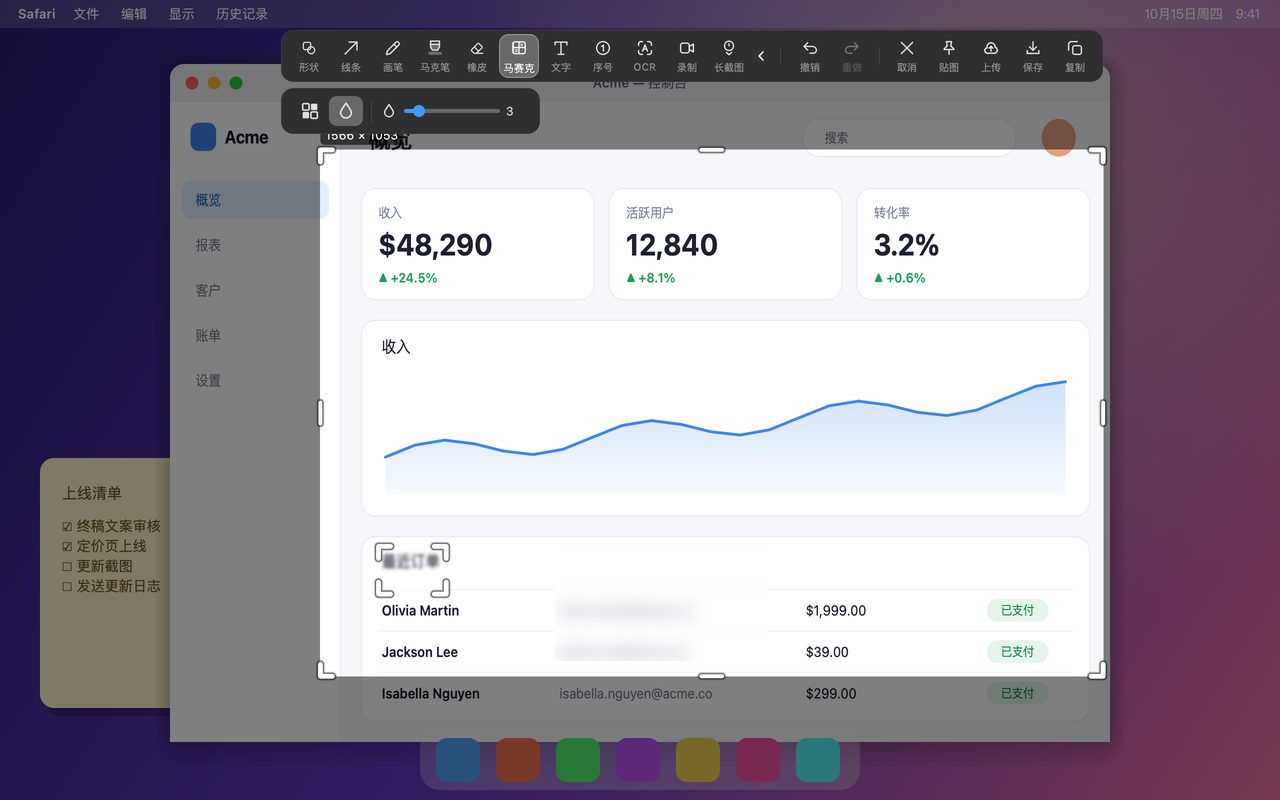Click the 转化率 3.2% card
This screenshot has height=800, width=1280.
(973, 244)
